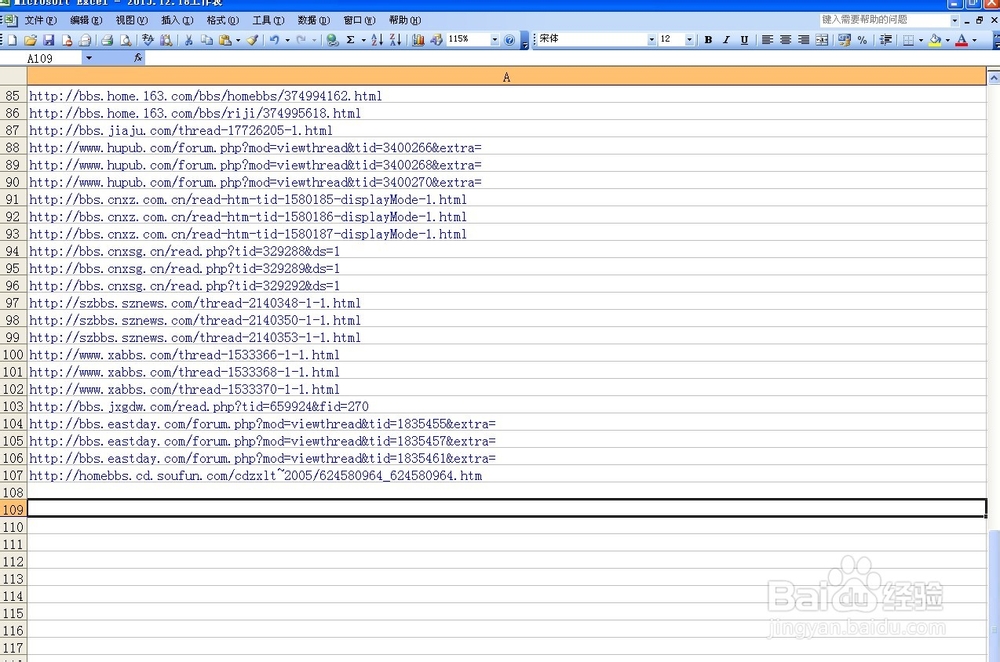Image resolution: width=1000 pixels, height=662 pixels.
Task: Expand the AutoSum functions arrow
Action: tap(364, 40)
